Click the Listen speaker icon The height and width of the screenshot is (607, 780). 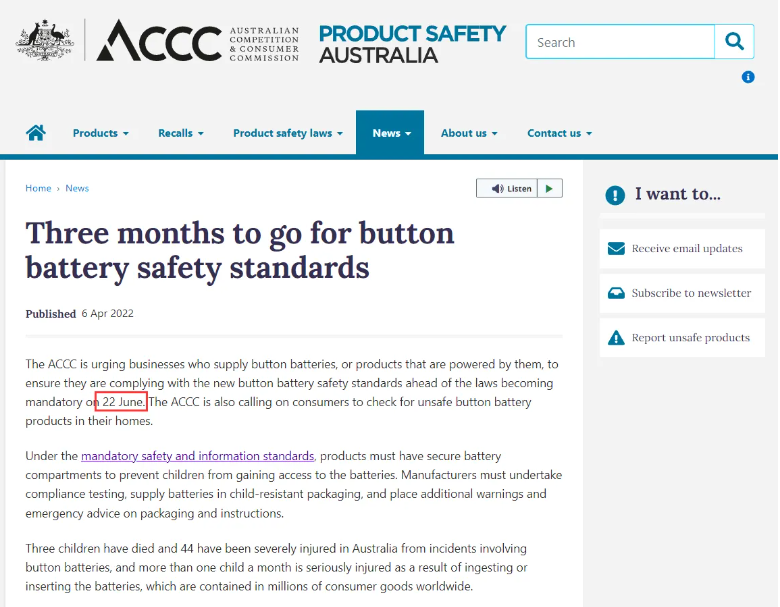click(497, 189)
